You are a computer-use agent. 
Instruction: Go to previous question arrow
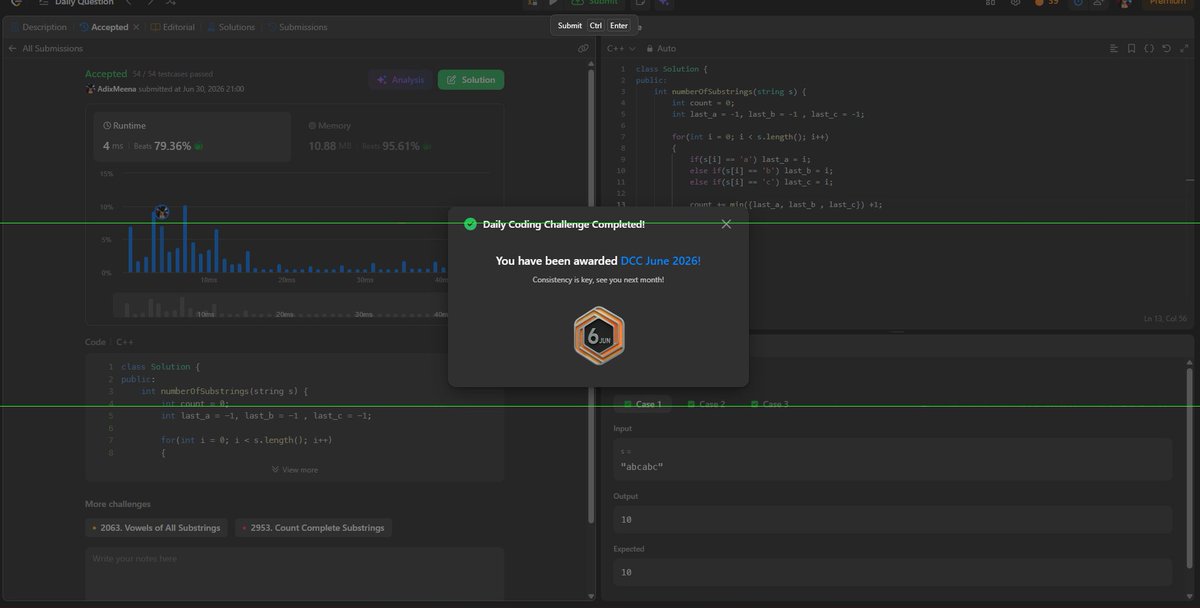[128, 3]
